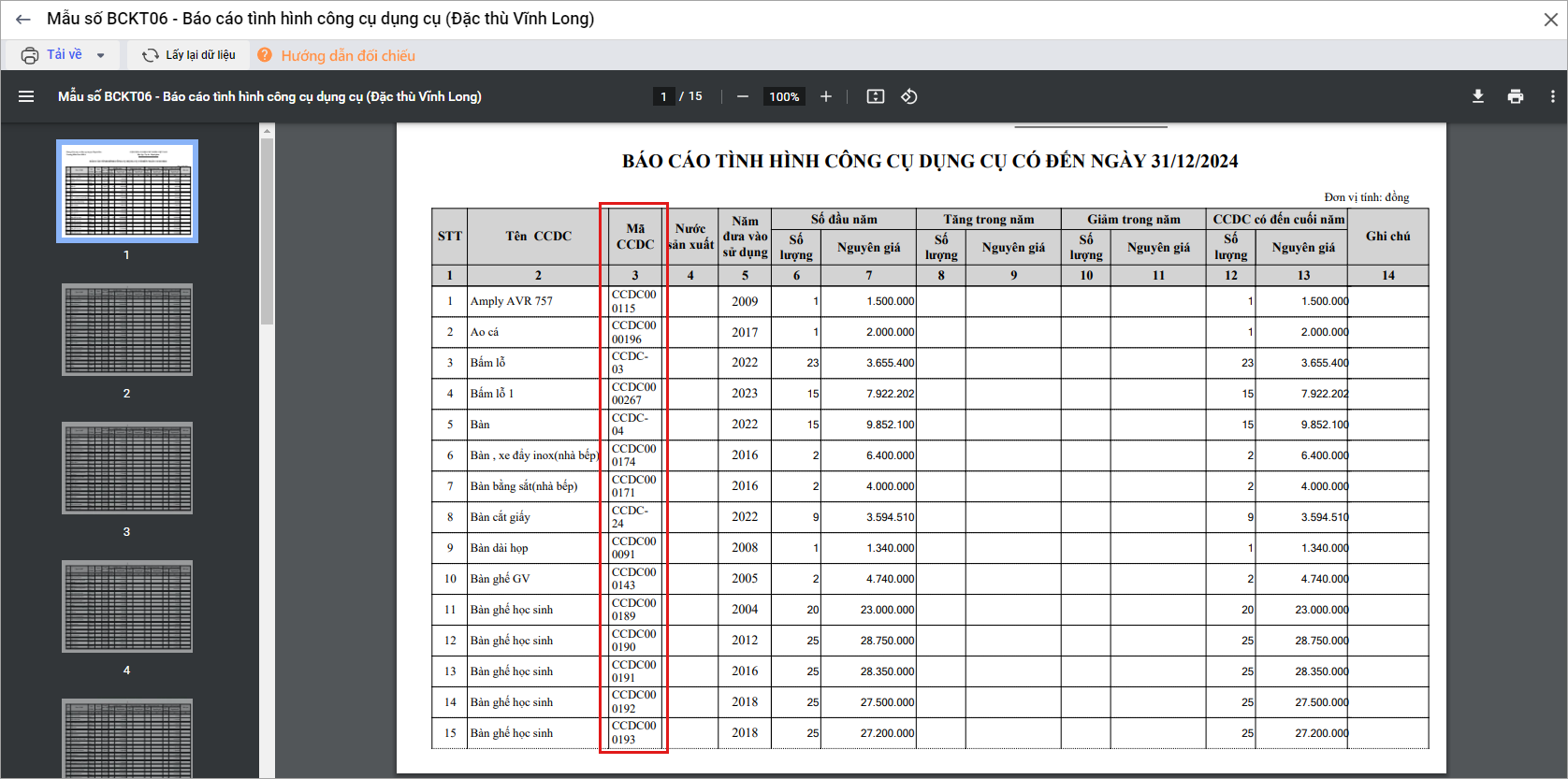Click the zoom in plus icon
This screenshot has height=779, width=1568.
click(826, 96)
